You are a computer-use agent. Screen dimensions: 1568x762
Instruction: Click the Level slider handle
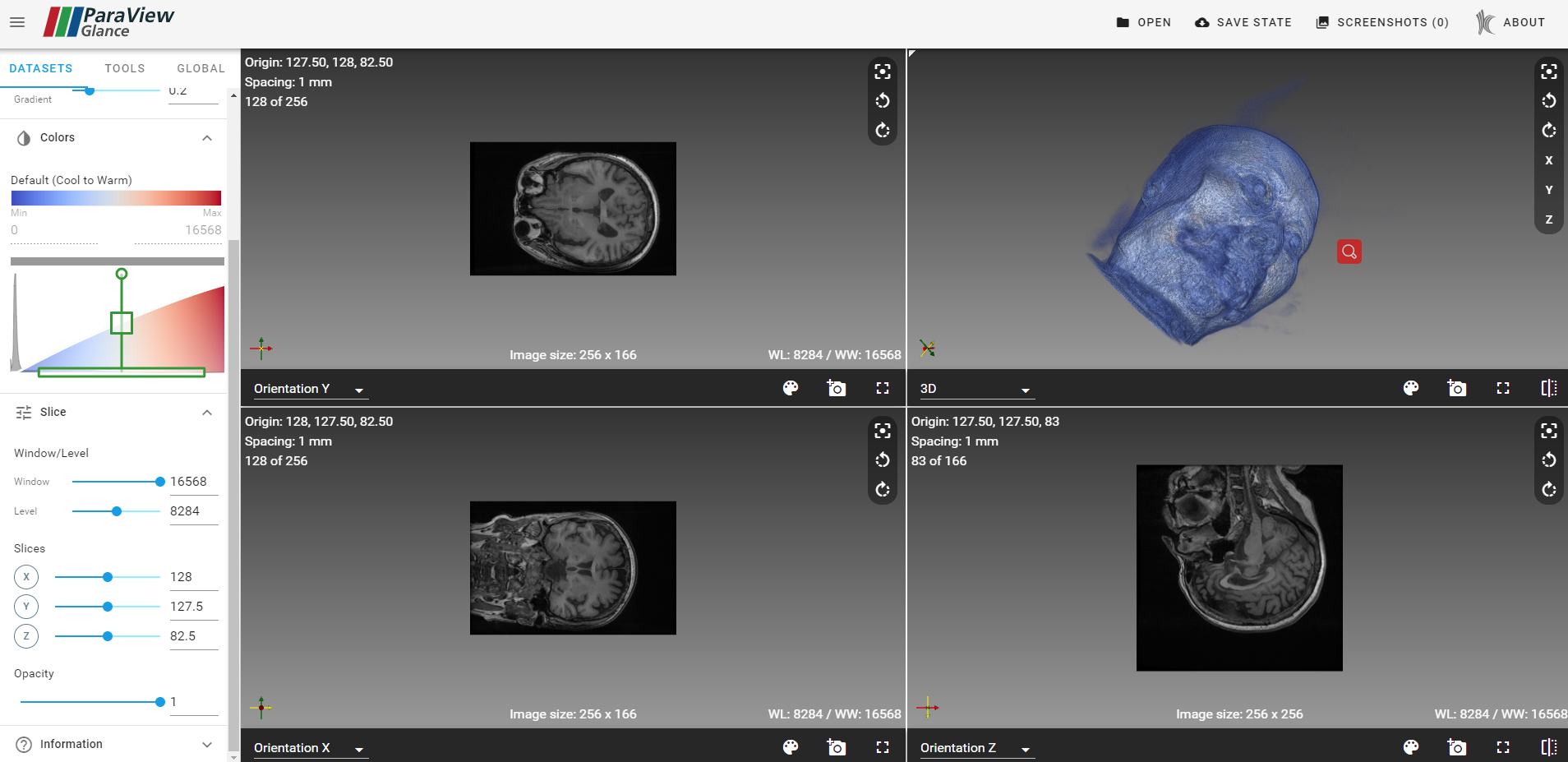click(117, 511)
